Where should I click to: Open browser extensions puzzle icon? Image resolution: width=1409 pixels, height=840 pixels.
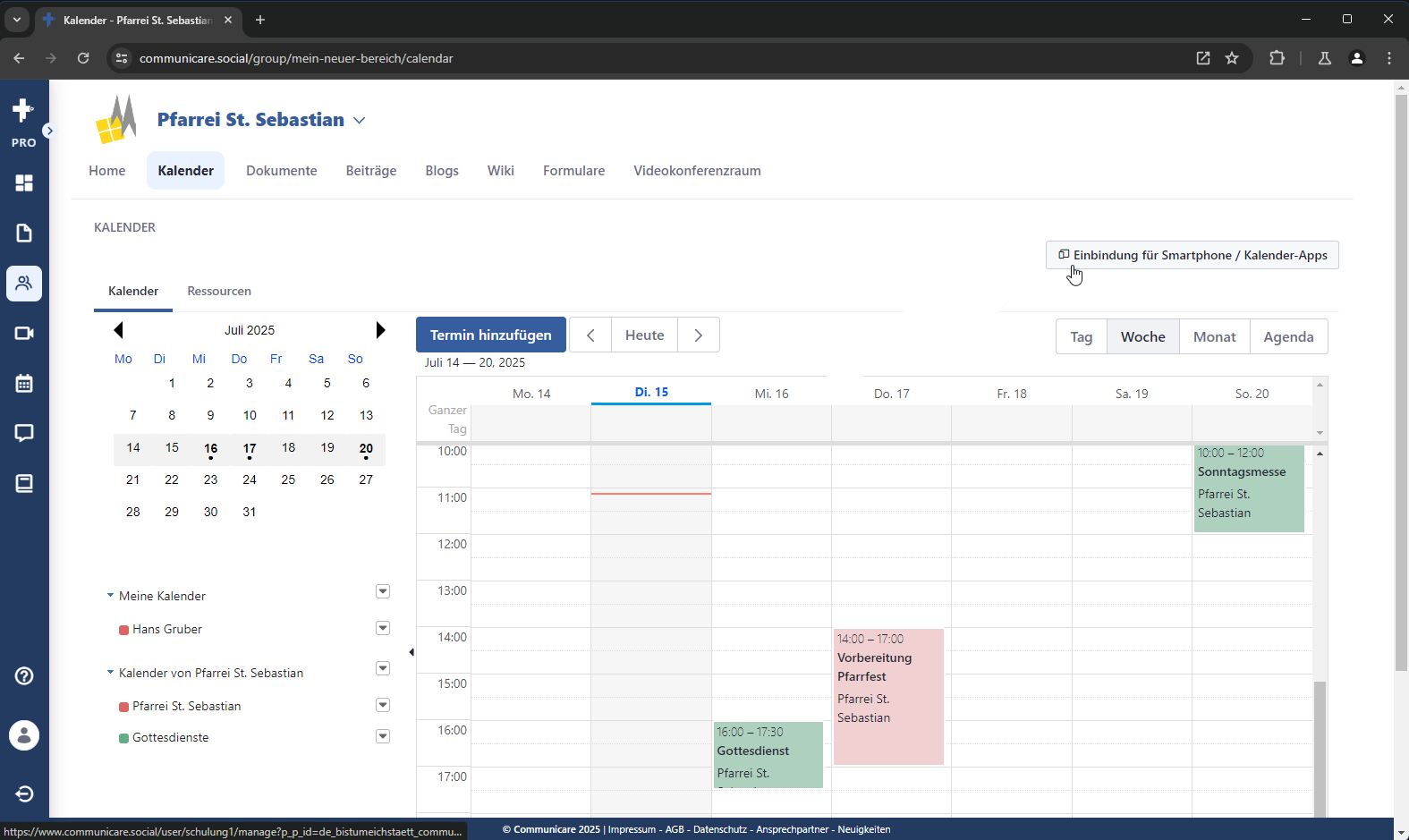click(1277, 58)
